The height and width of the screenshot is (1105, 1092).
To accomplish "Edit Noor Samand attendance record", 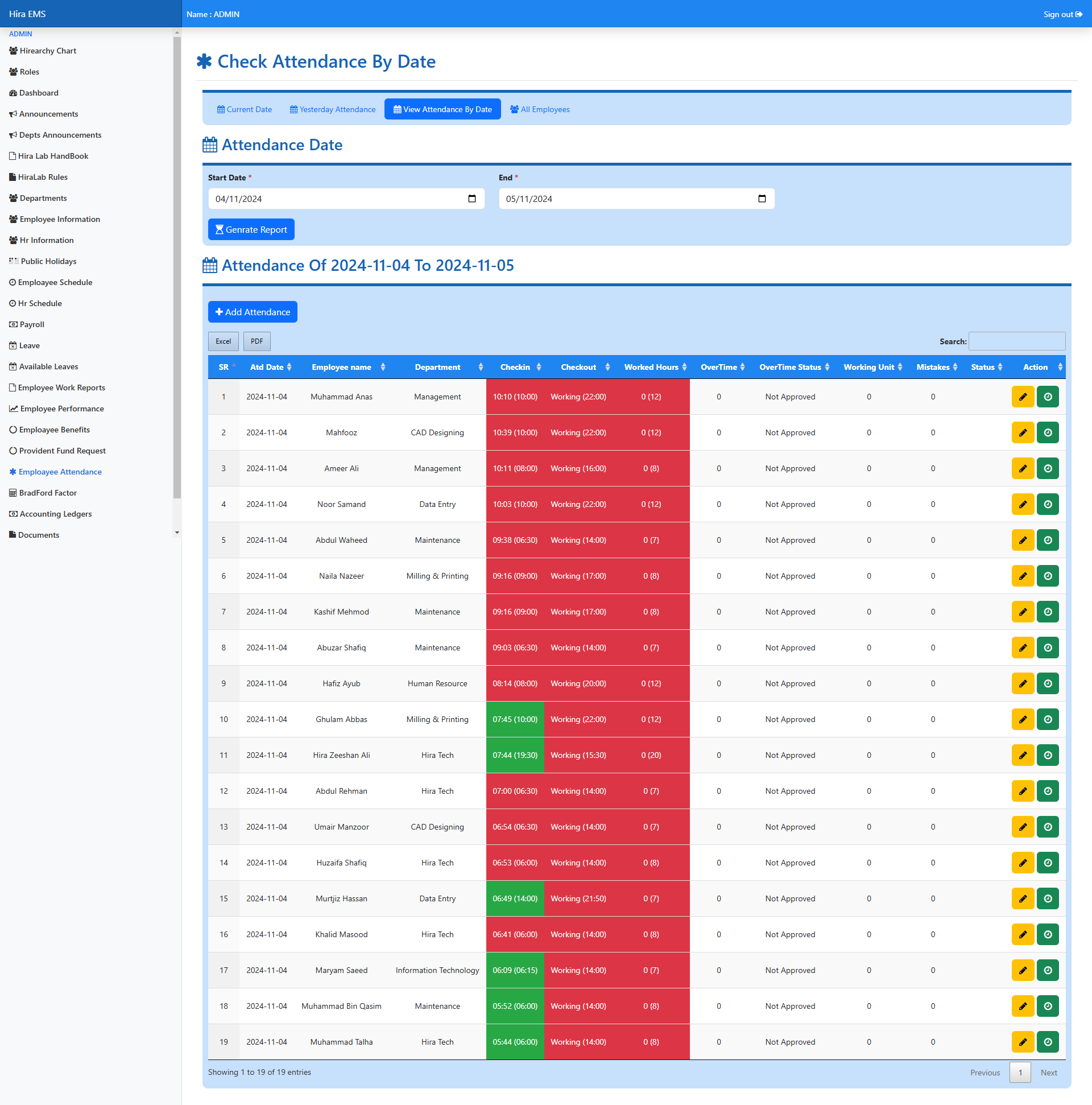I will tap(1023, 505).
